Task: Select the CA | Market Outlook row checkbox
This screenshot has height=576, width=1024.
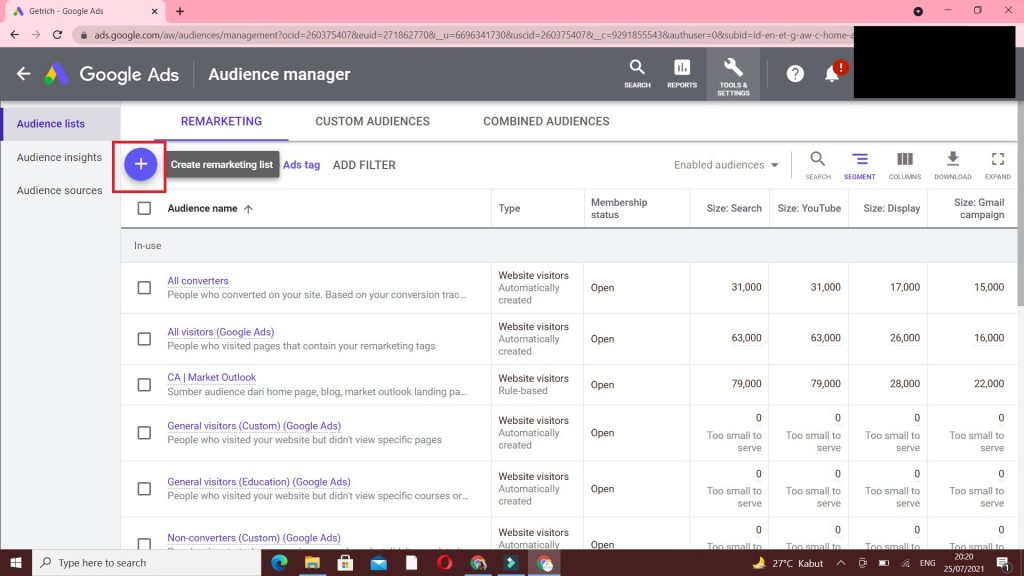Action: (144, 385)
